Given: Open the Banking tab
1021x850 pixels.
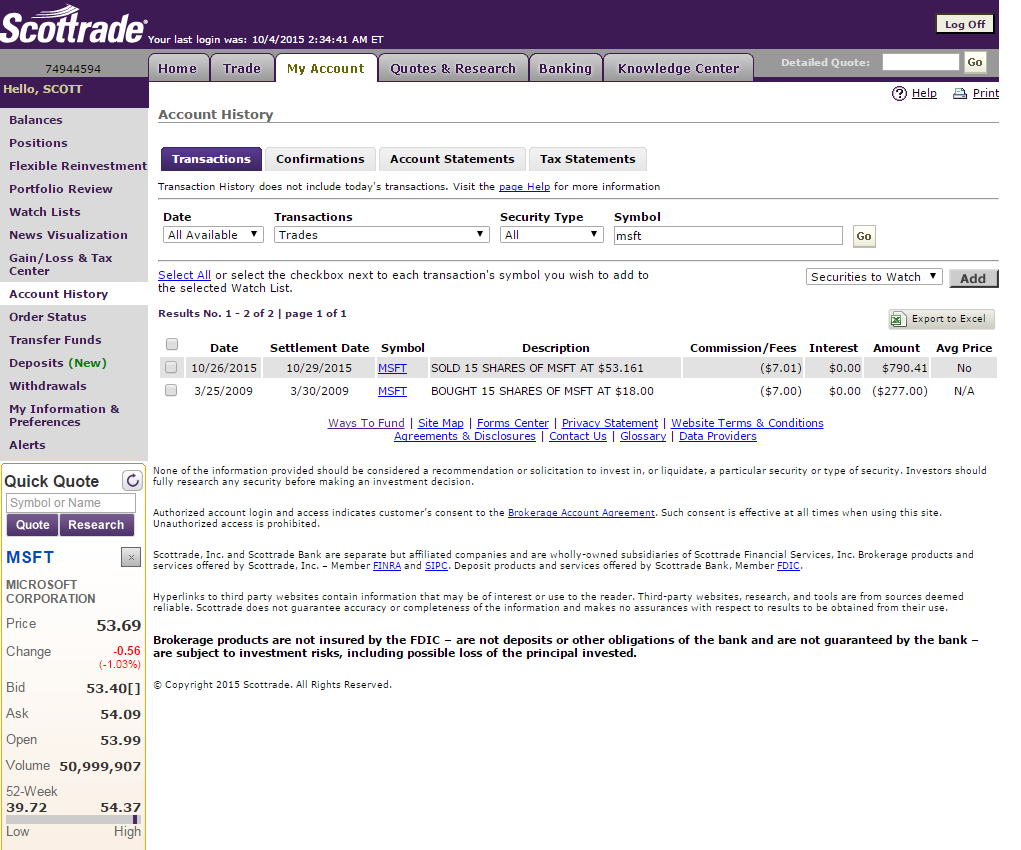Looking at the screenshot, I should click(565, 68).
